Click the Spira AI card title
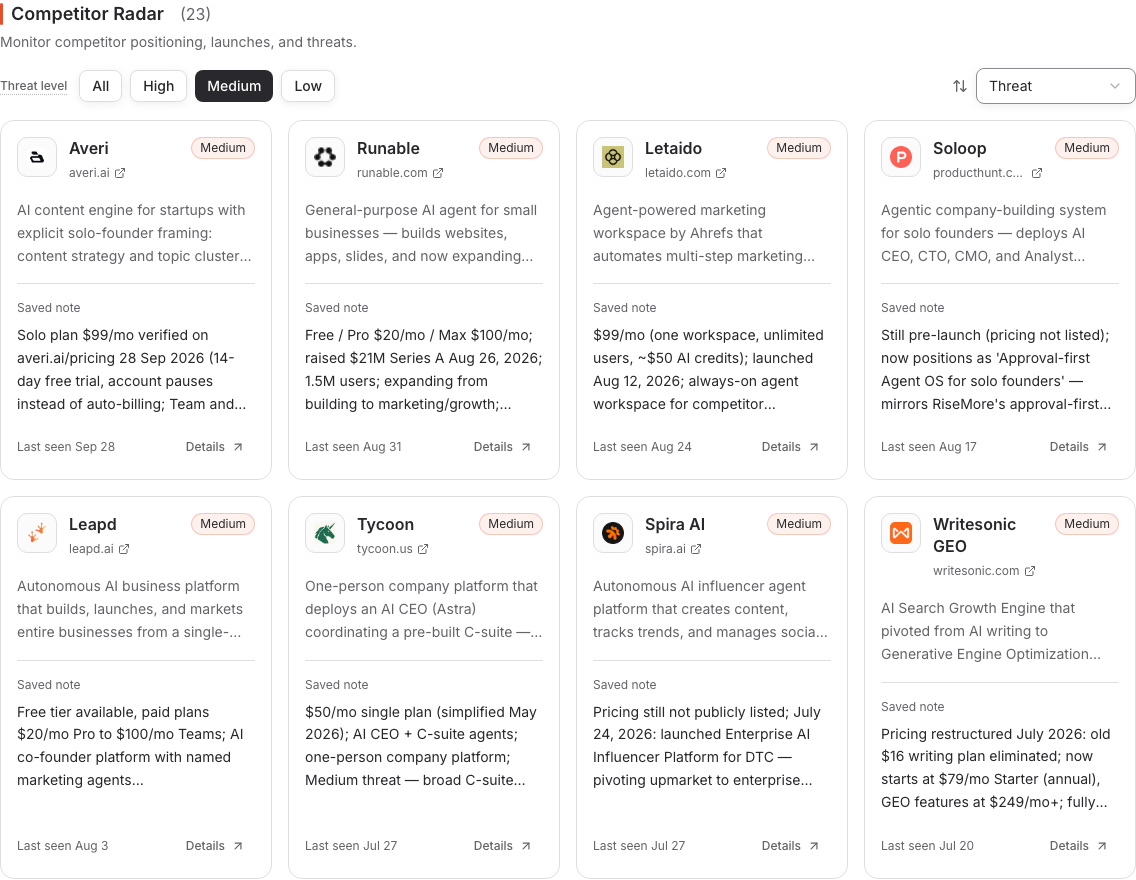 click(674, 524)
